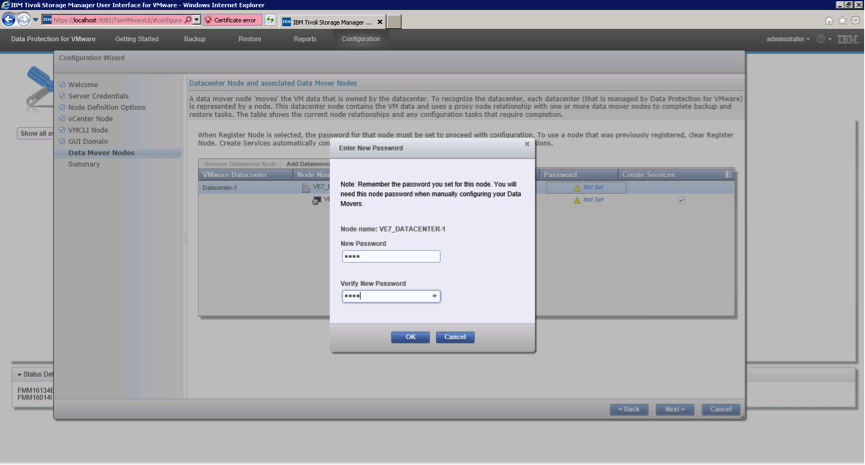This screenshot has height=465, width=865.
Task: Open the recent pages dropdown beside Forward
Action: point(35,20)
